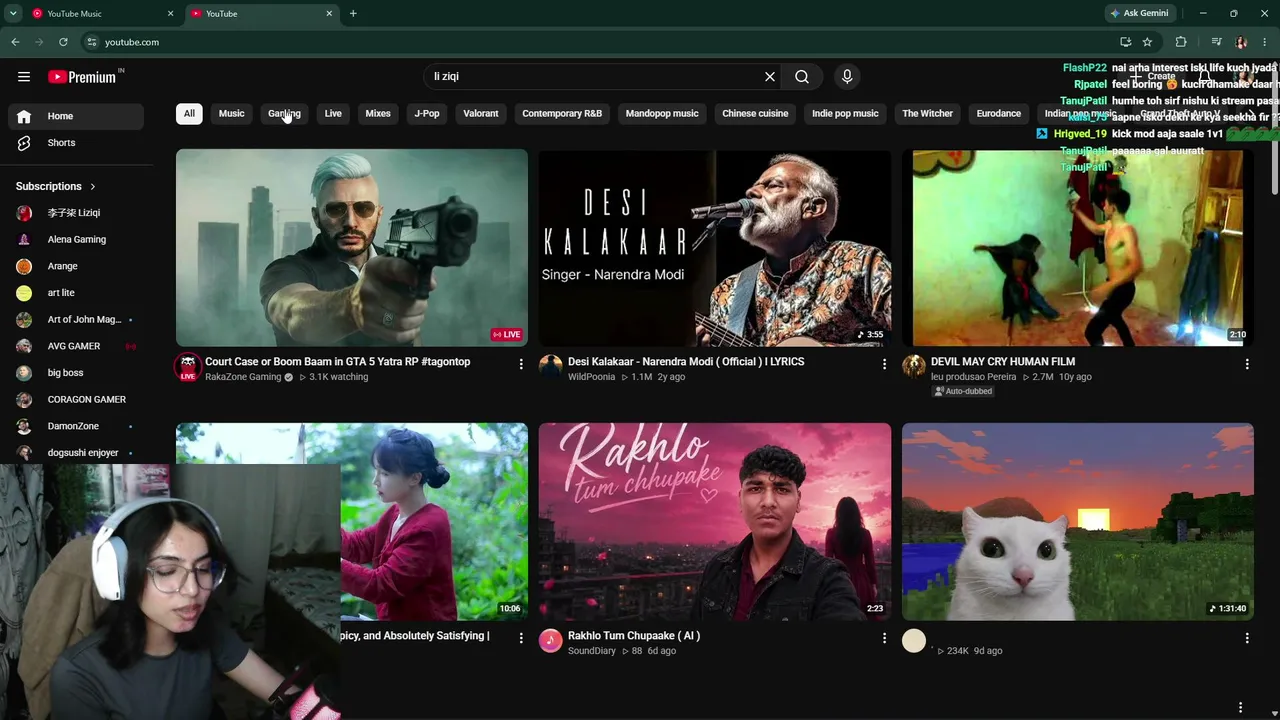Choose The Witcher filter chip

click(928, 114)
